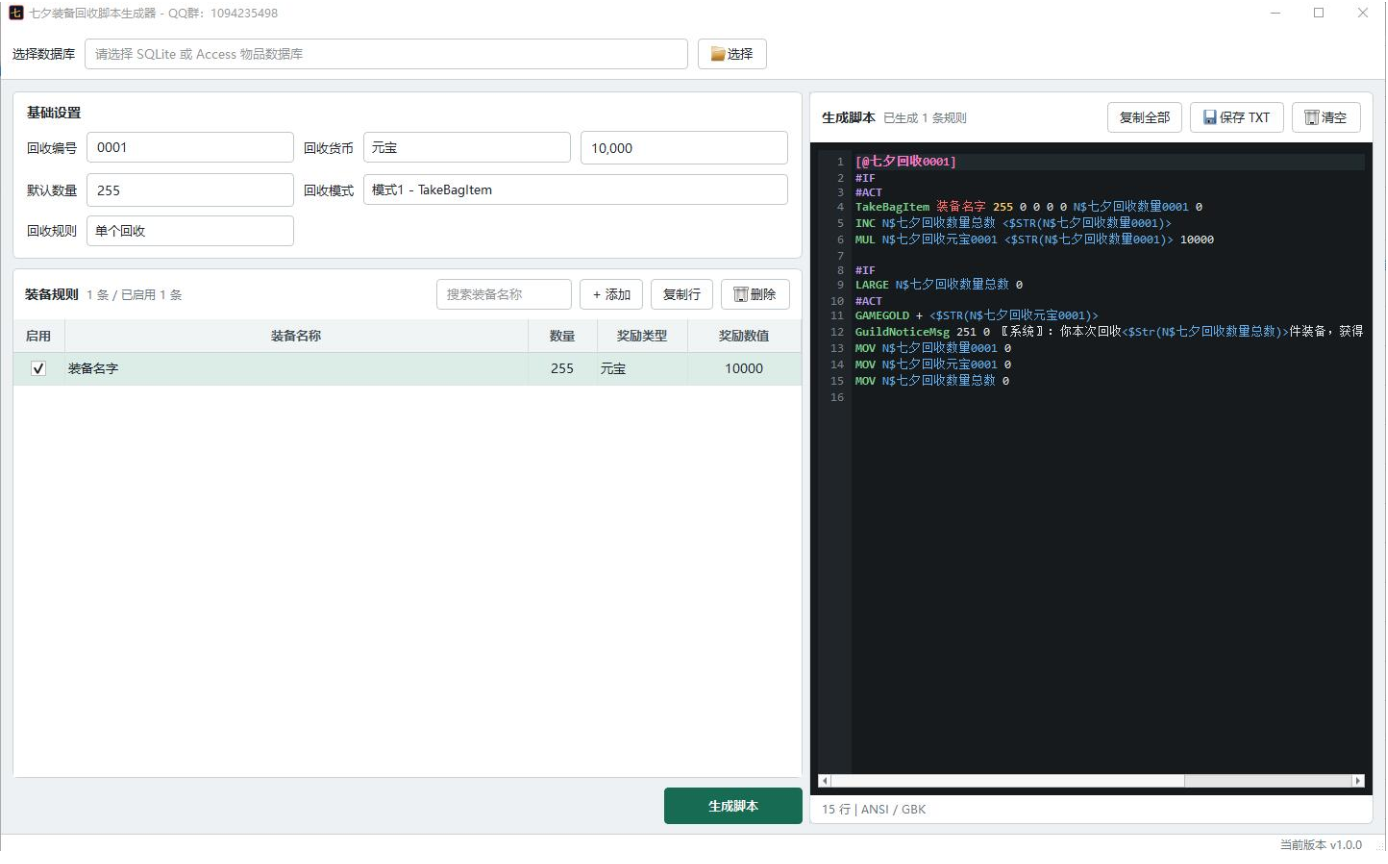Viewport: 1388px width, 864px height.
Task: Click the 保存 TXT button with disk icon
Action: 1236,118
